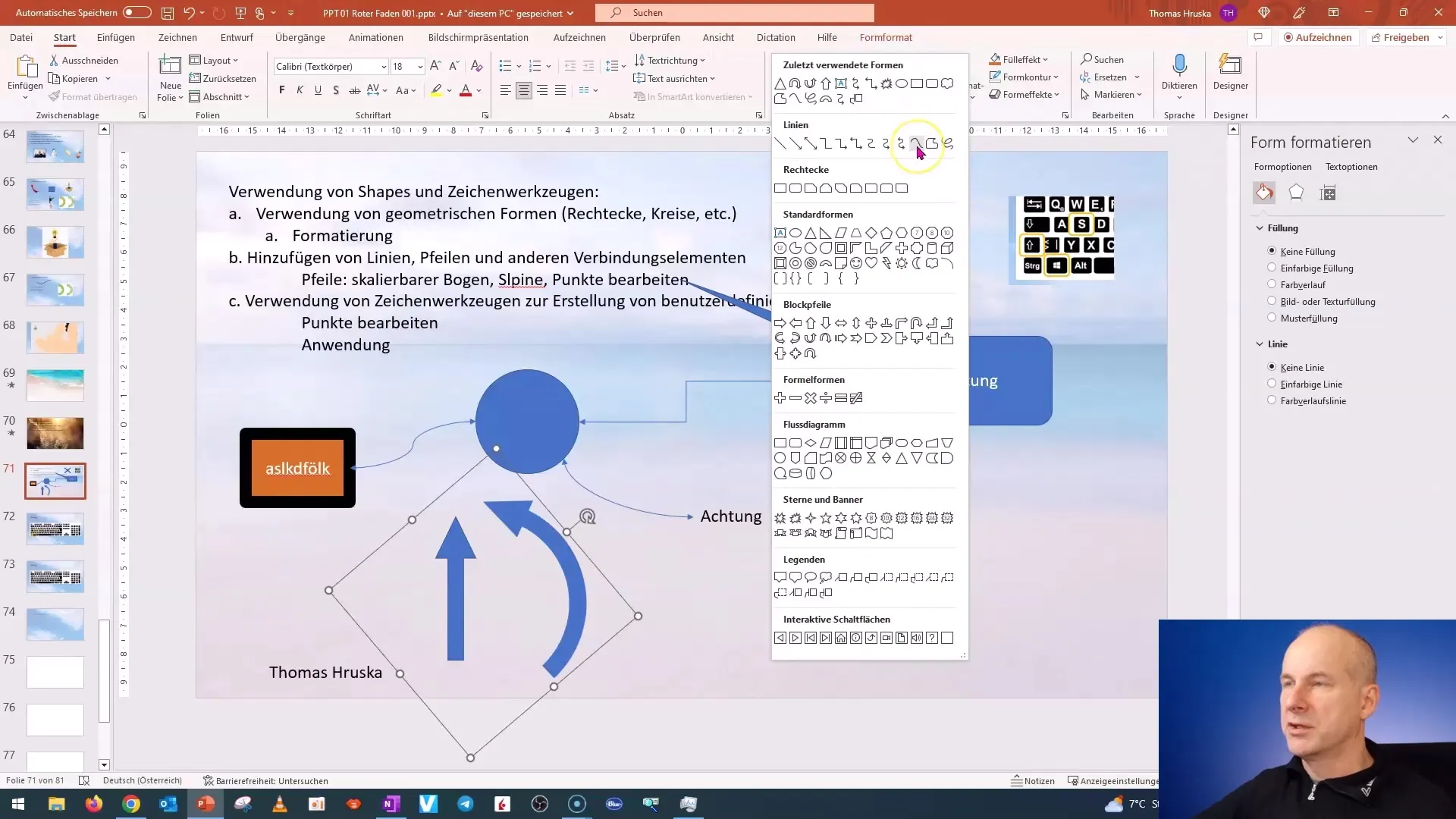Expand the Füllung section panel
This screenshot has width=1456, height=819.
tap(1260, 228)
